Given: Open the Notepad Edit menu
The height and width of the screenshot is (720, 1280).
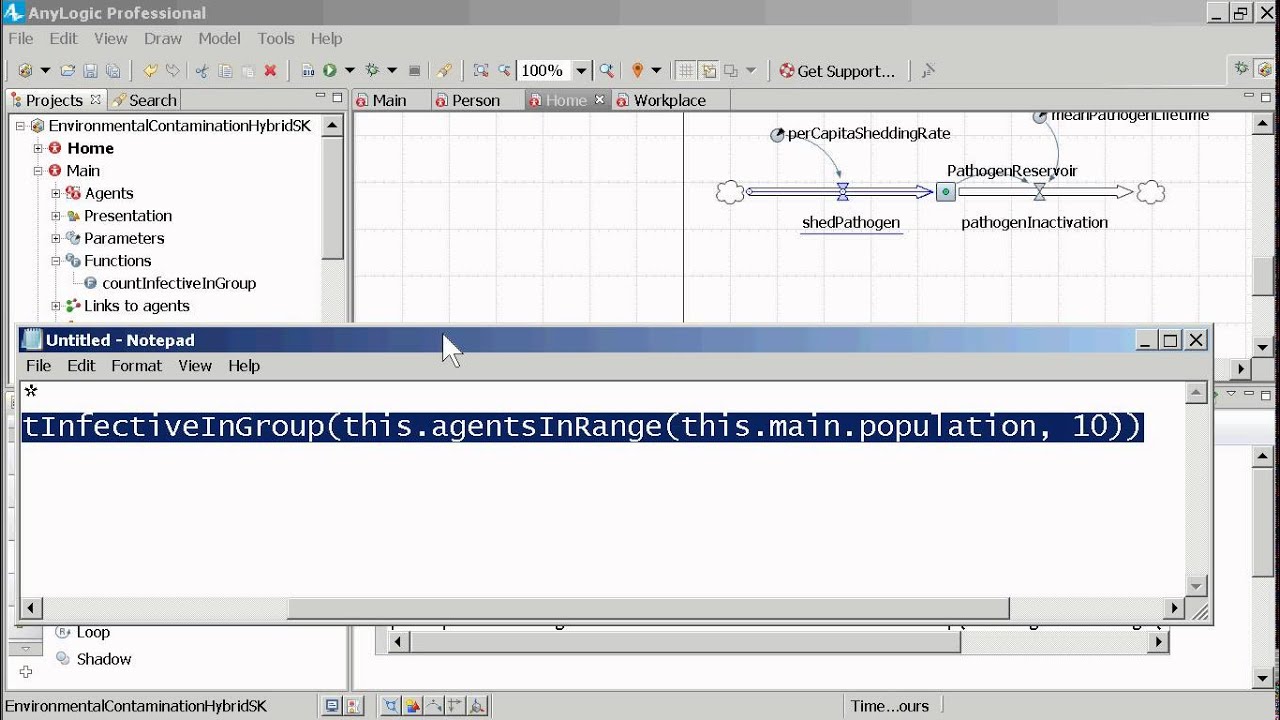Looking at the screenshot, I should 81,366.
